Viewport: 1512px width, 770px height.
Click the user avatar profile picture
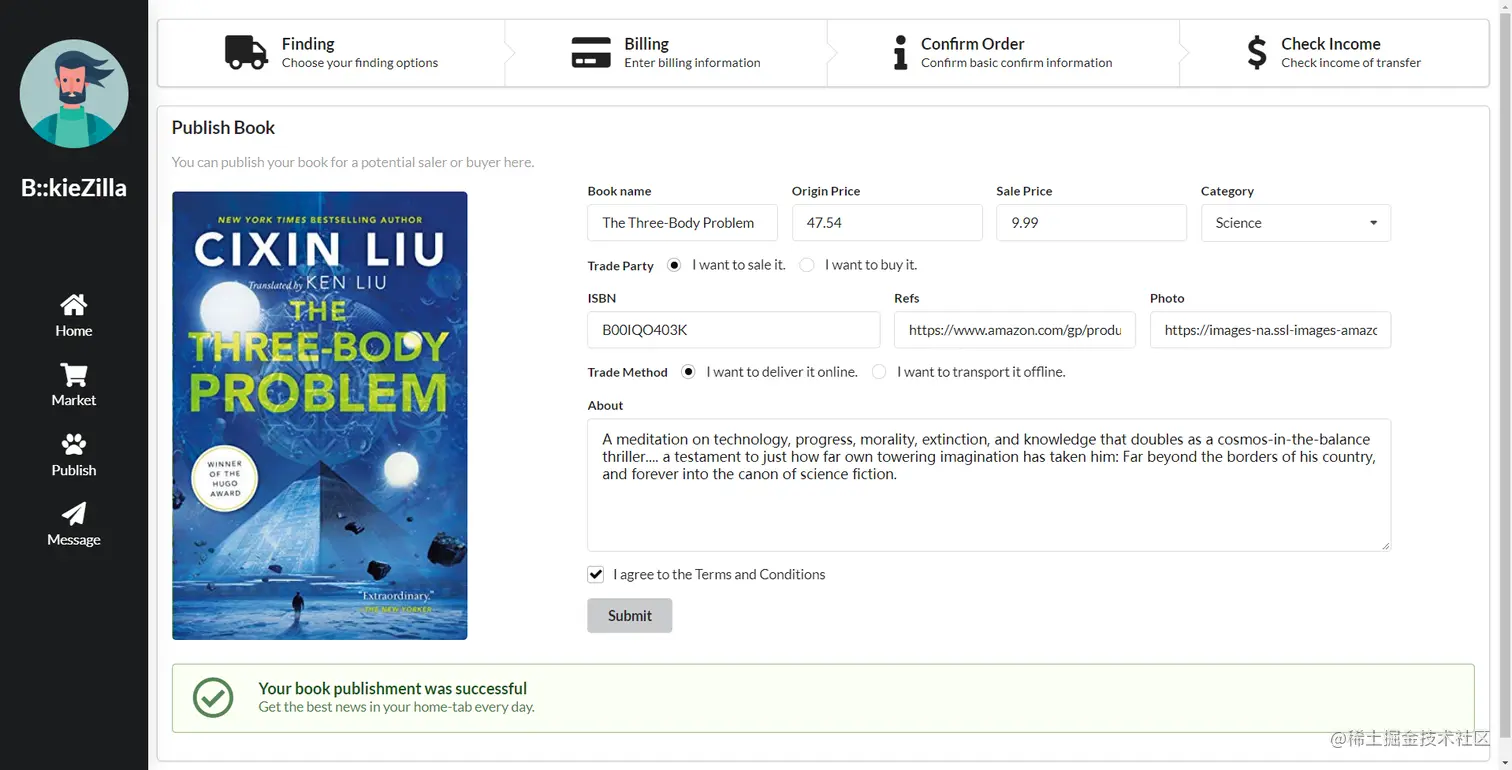click(x=74, y=94)
